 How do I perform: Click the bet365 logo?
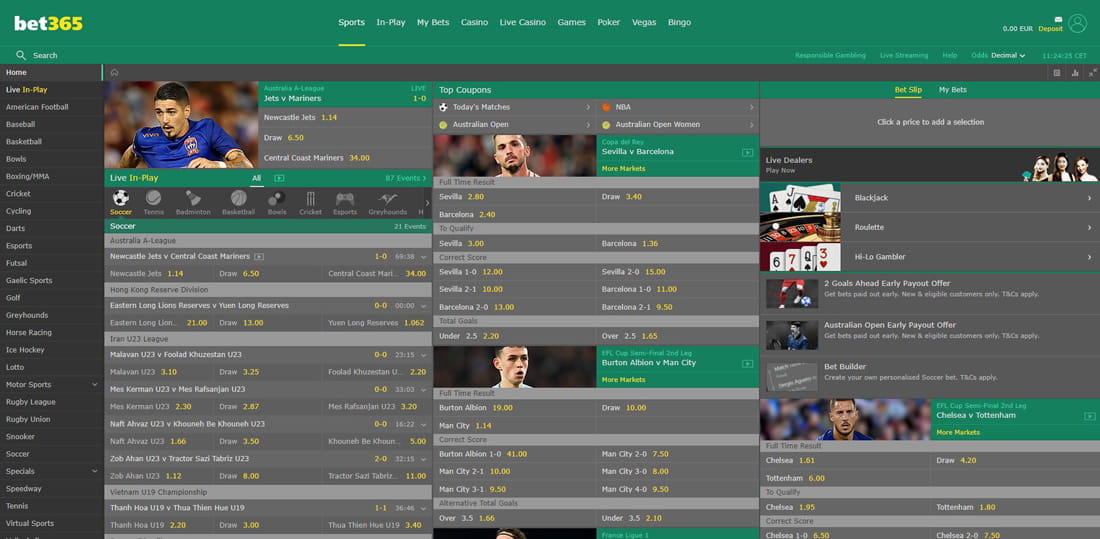click(x=48, y=23)
